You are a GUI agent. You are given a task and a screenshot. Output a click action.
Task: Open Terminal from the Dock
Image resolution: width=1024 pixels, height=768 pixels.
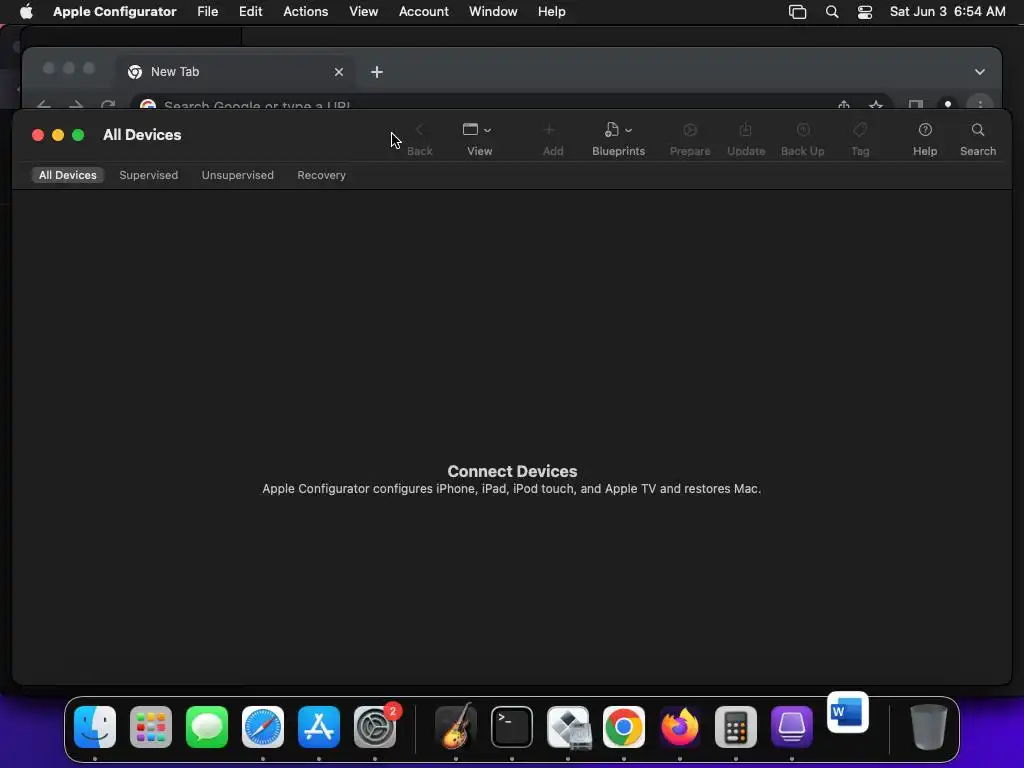(511, 727)
